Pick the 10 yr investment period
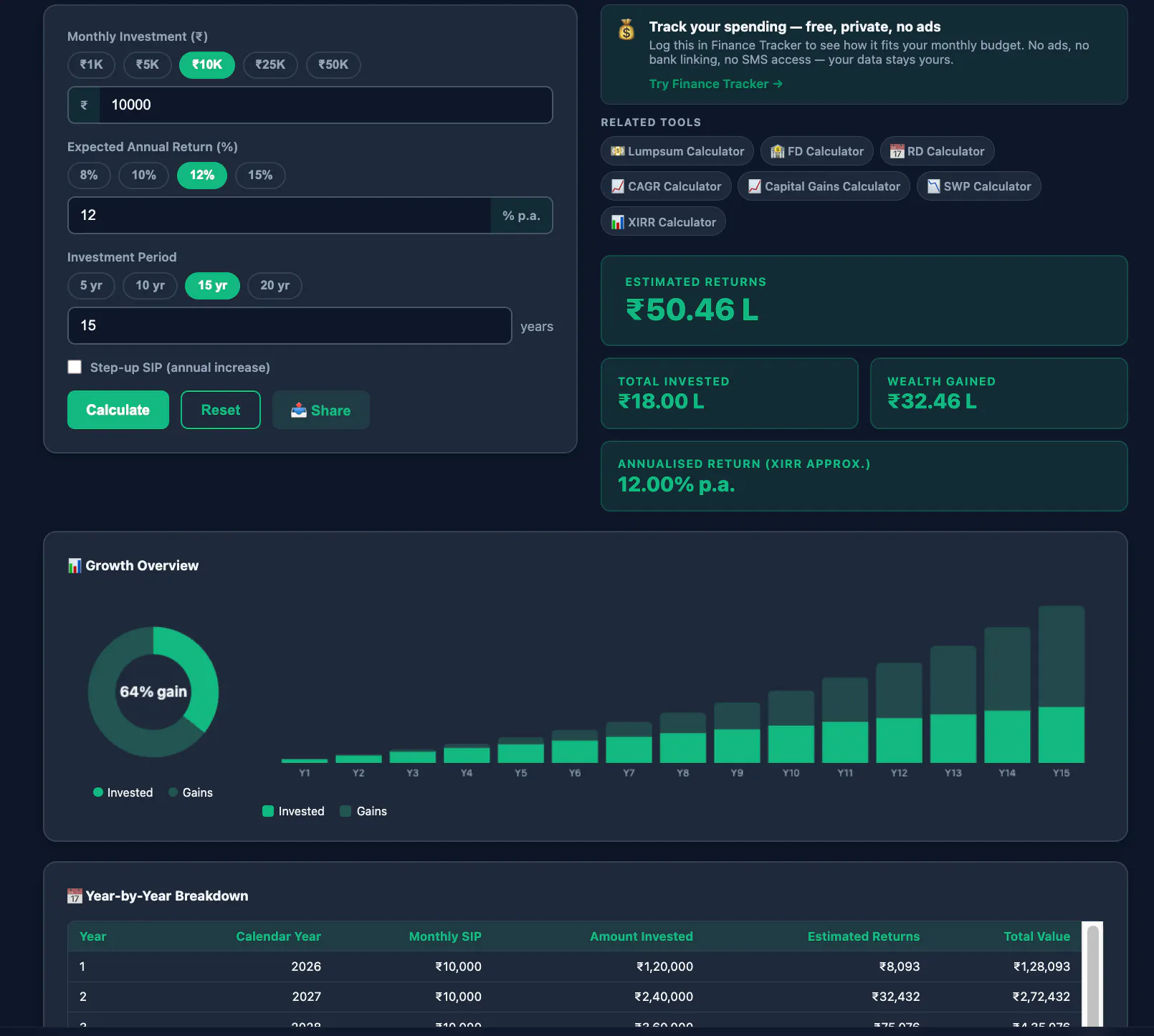The height and width of the screenshot is (1036, 1154). pos(151,285)
